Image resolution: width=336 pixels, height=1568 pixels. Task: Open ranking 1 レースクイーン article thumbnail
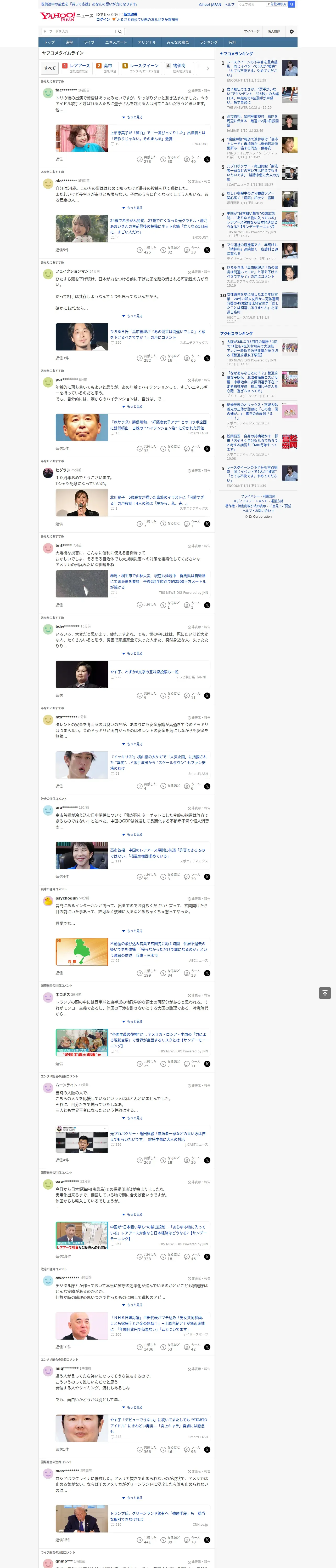(290, 68)
